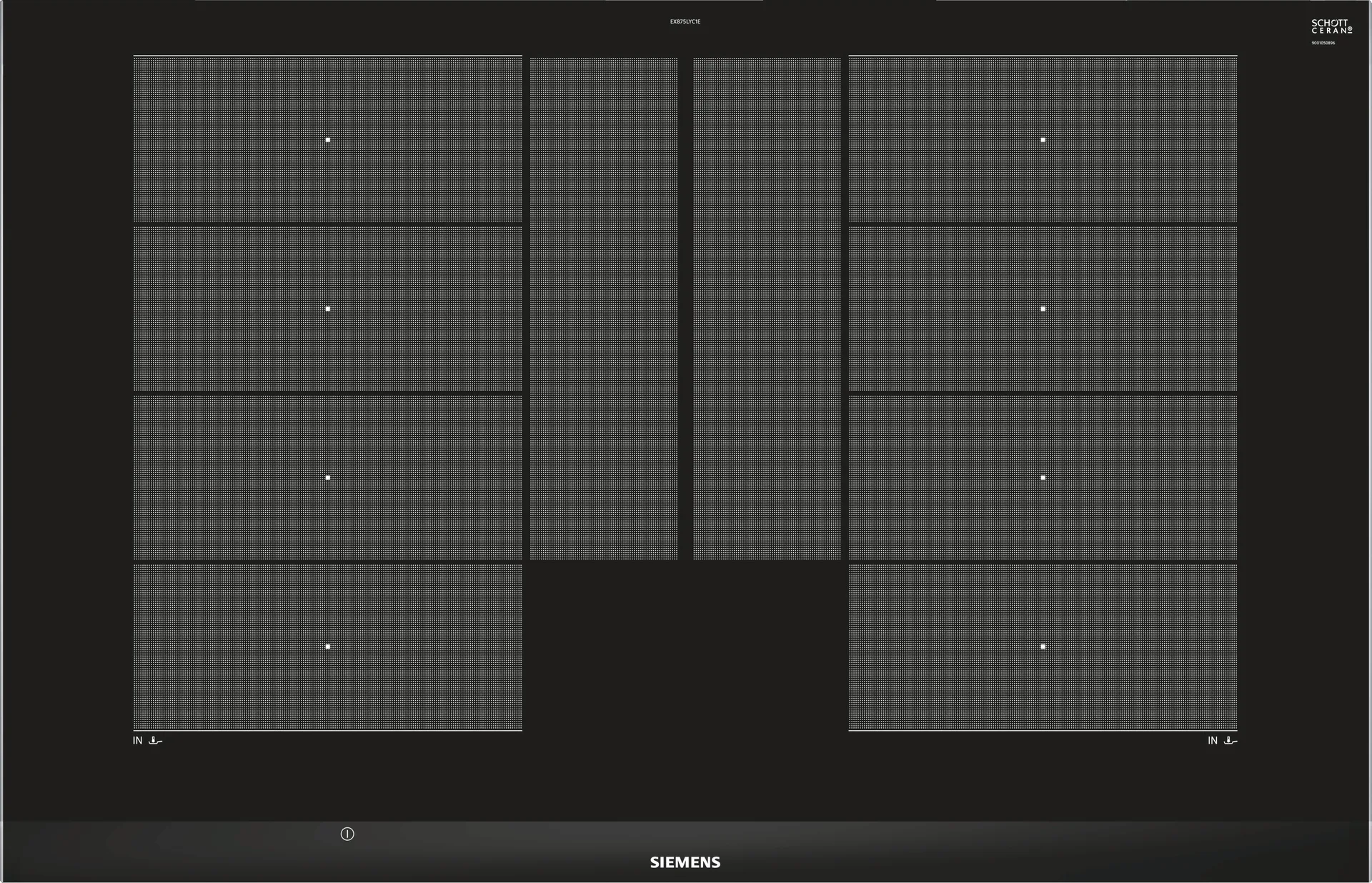Click the right narrow center cooking strip
The image size is (1372, 883).
coord(767,309)
